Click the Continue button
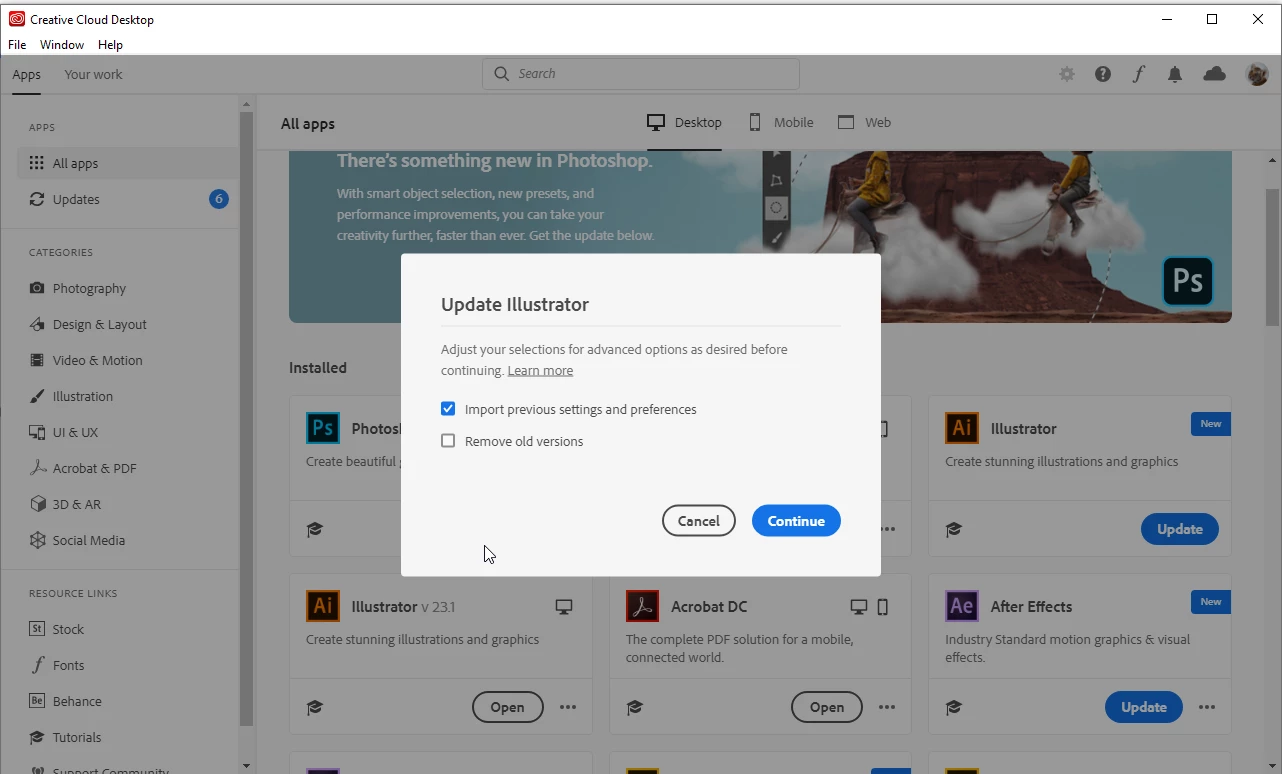The width and height of the screenshot is (1282, 774). pos(796,521)
